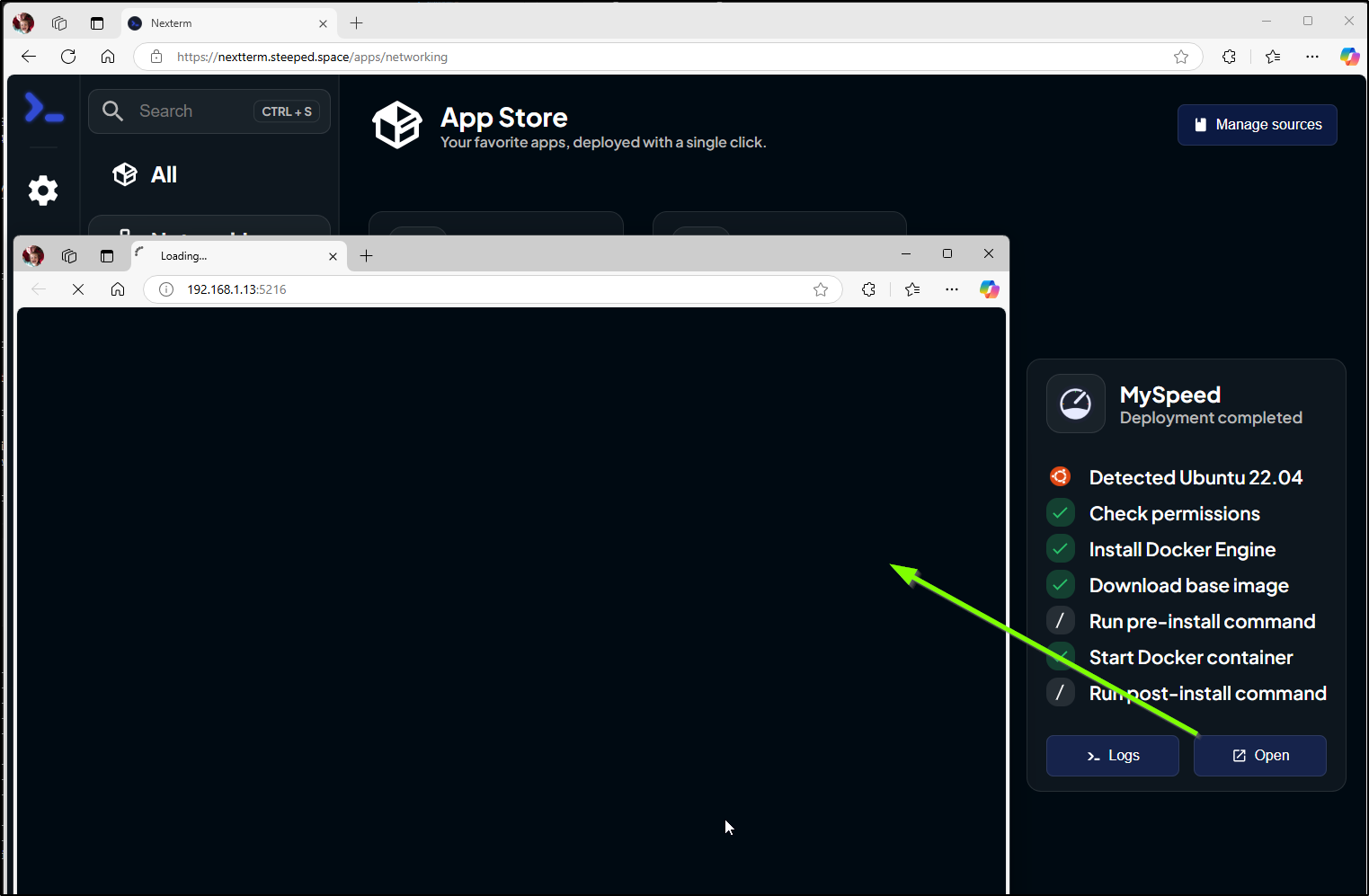
Task: Open Copilot in the Nexterm browser window
Action: pyautogui.click(x=1349, y=57)
